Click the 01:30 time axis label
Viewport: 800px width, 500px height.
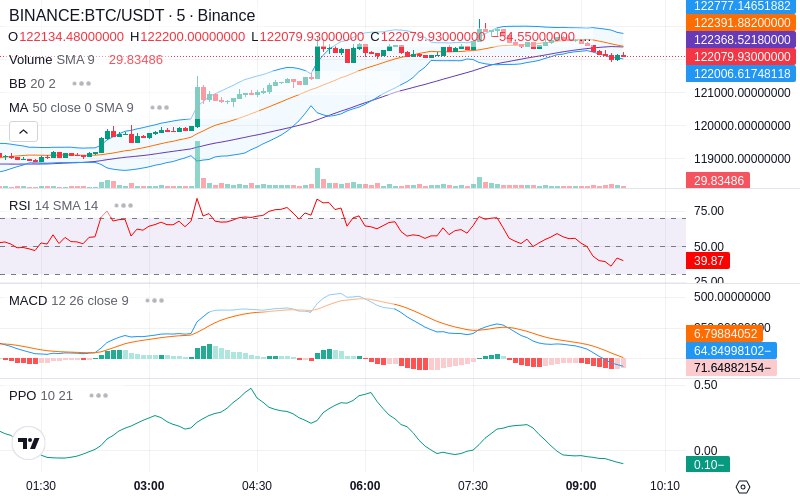click(41, 486)
